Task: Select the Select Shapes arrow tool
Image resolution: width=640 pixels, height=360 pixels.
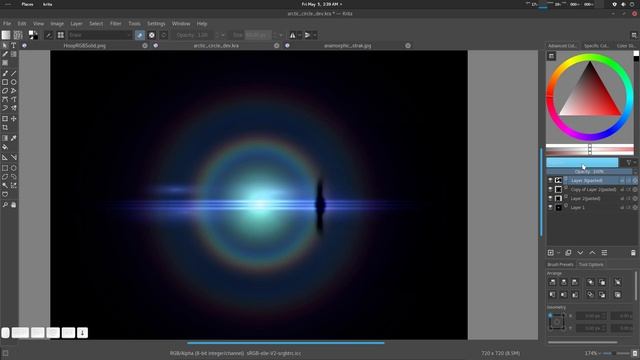Action: [5, 45]
